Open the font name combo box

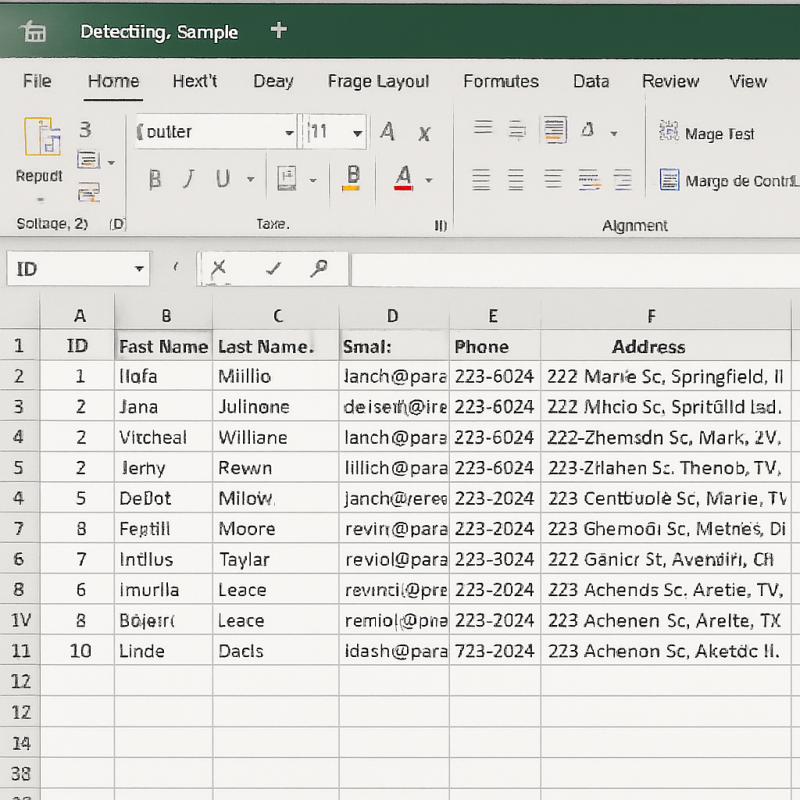click(x=216, y=132)
